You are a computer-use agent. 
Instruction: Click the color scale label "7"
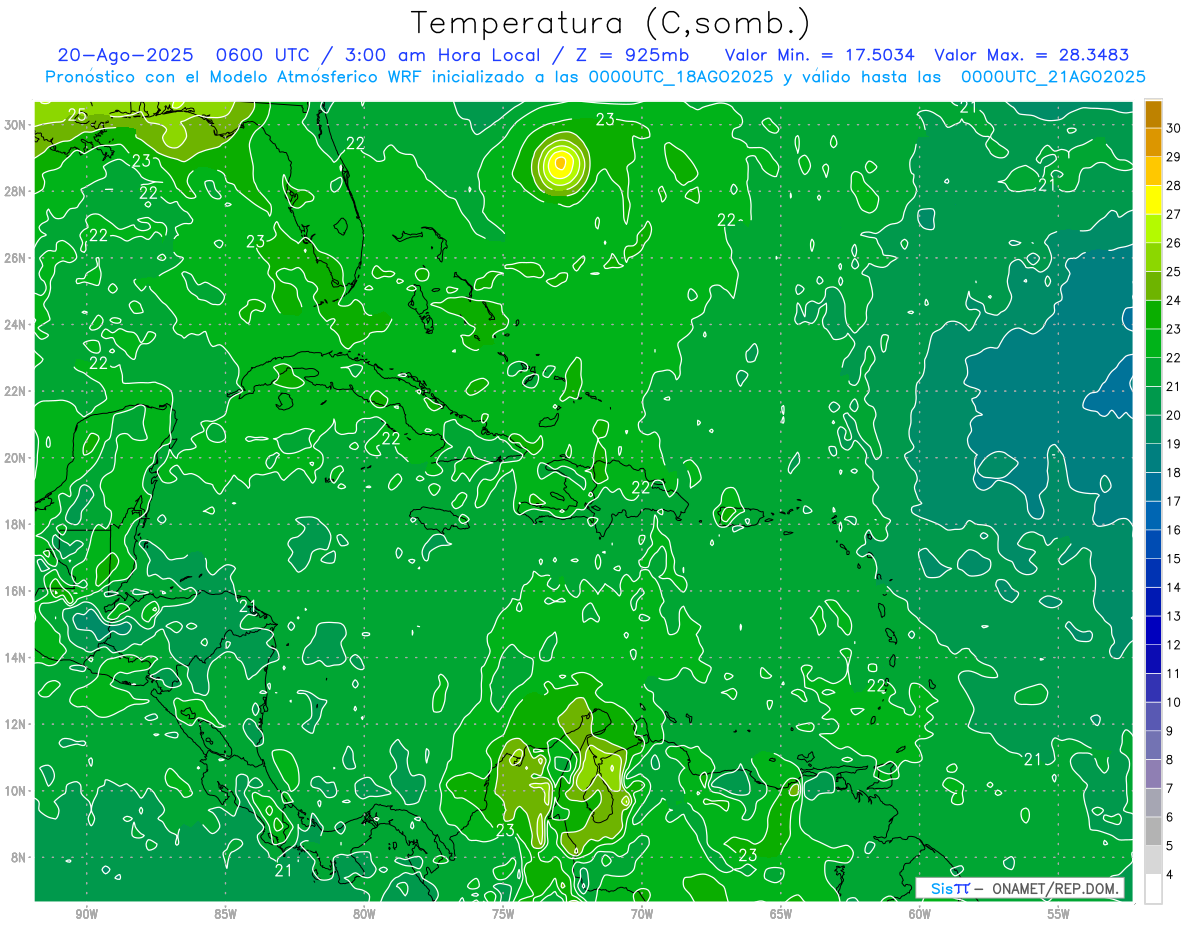pos(1170,788)
